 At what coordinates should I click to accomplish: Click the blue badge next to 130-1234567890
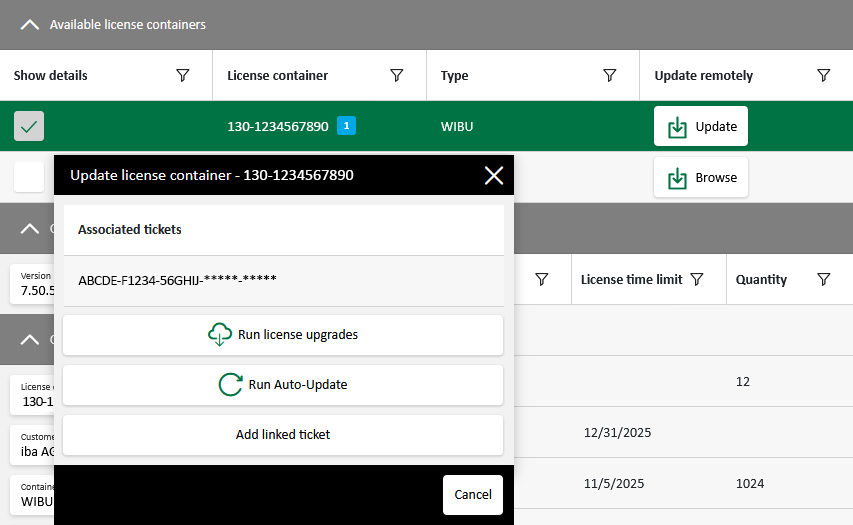tap(346, 126)
